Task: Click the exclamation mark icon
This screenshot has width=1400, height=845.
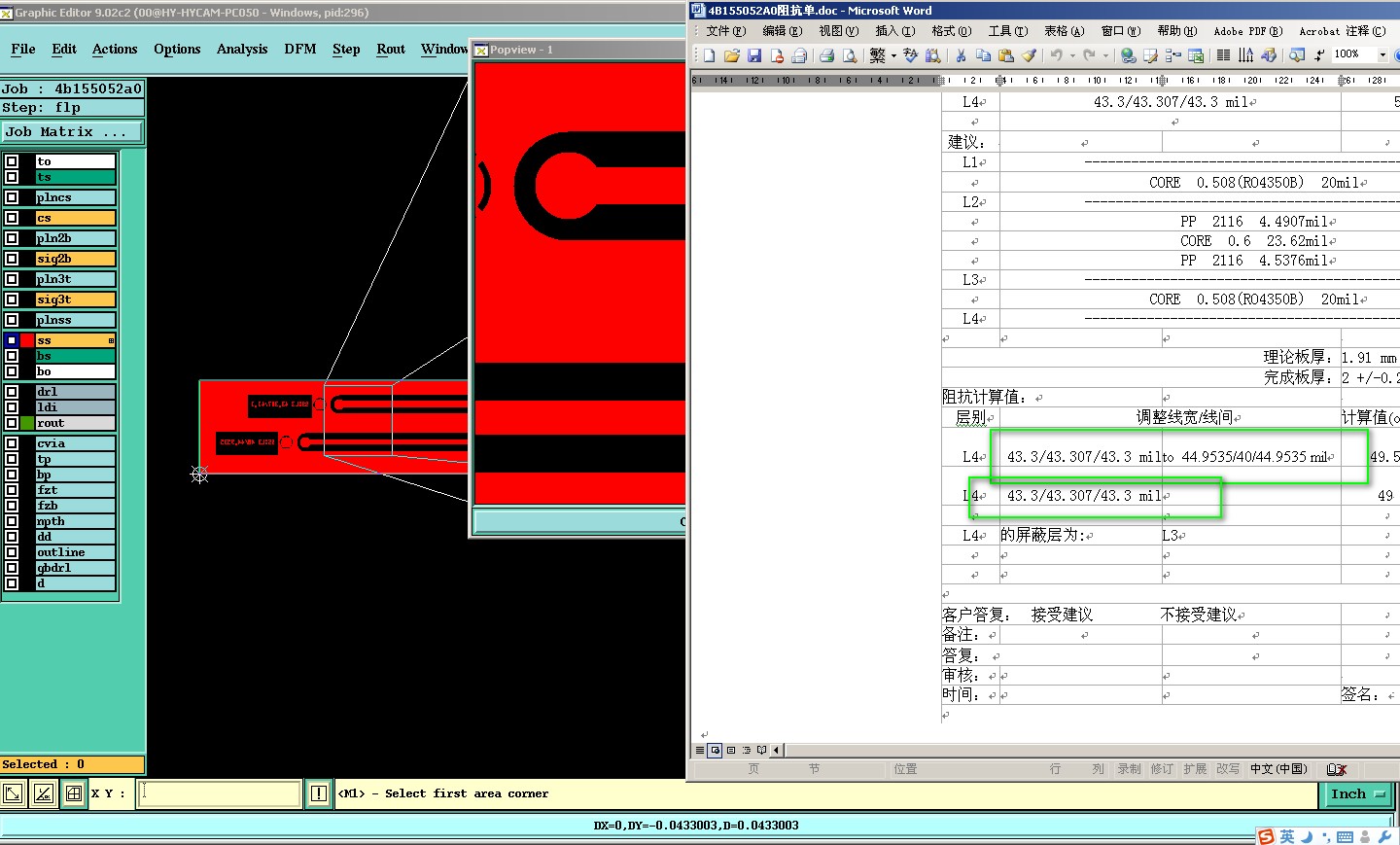Action: (x=318, y=793)
